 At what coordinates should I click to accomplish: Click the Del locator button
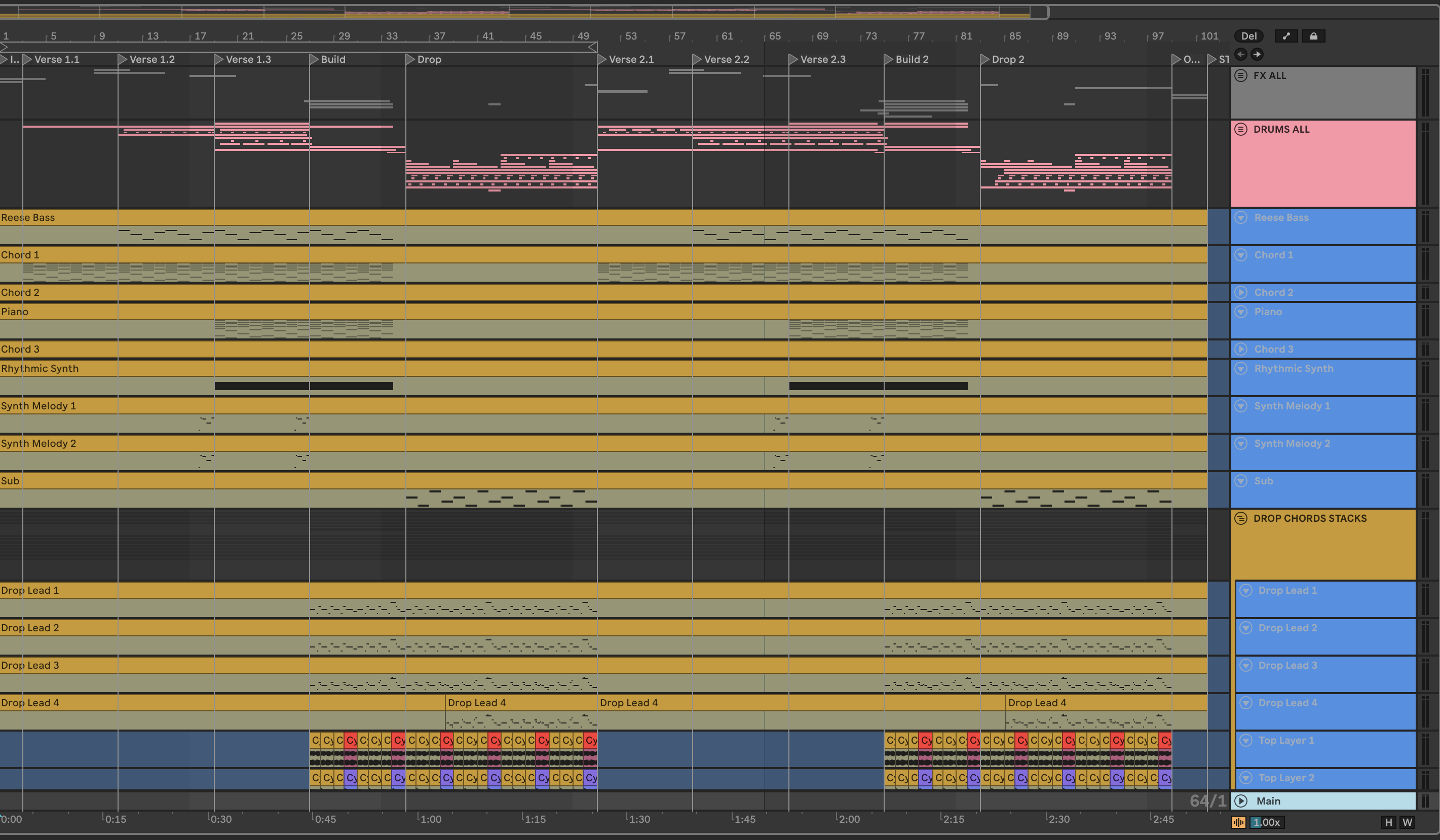click(x=1248, y=36)
